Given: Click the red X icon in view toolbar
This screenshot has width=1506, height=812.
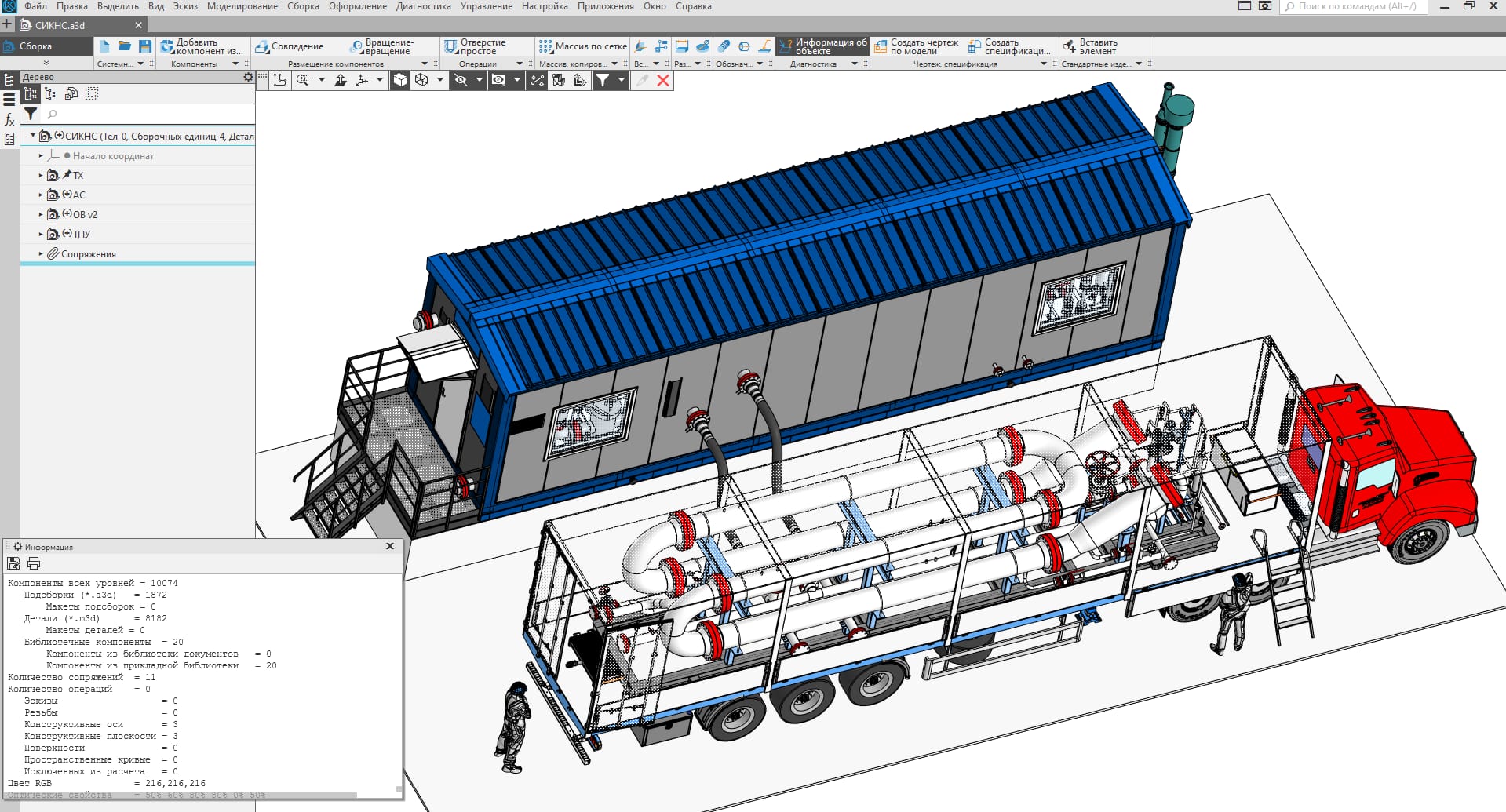Looking at the screenshot, I should coord(663,80).
